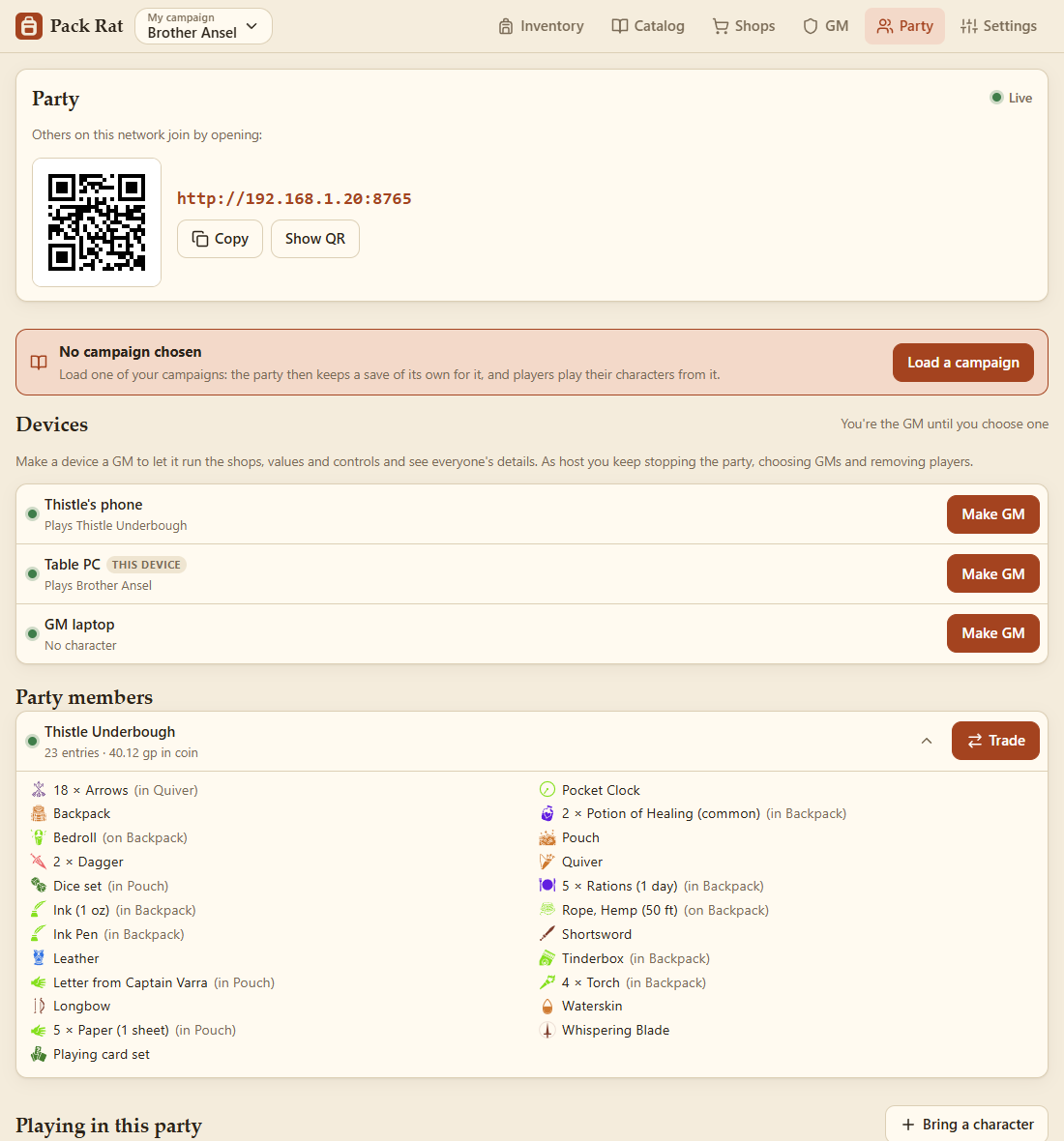Click the Pouch item icon
This screenshot has width=1064, height=1141.
point(547,837)
